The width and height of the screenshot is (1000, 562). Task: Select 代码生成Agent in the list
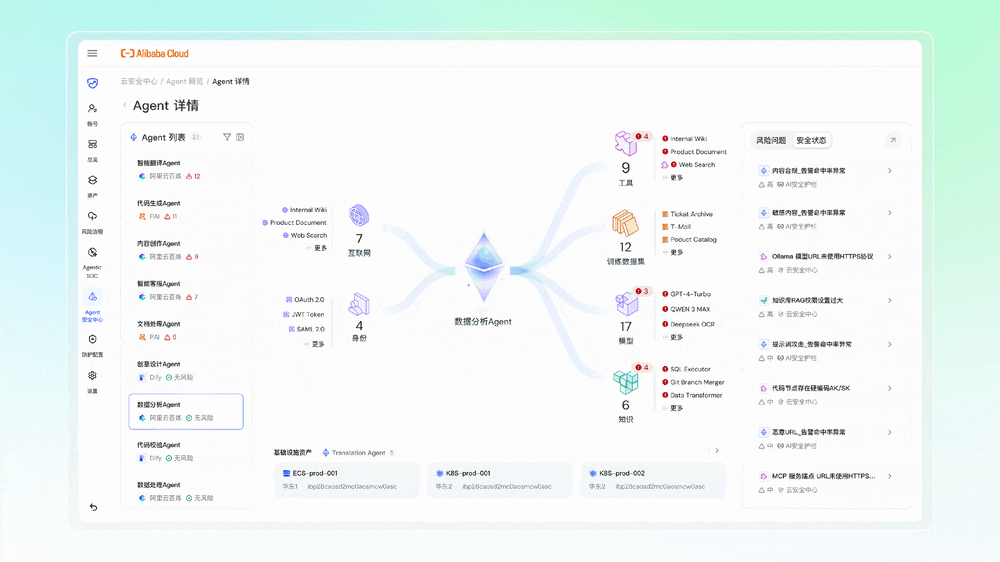pos(186,210)
